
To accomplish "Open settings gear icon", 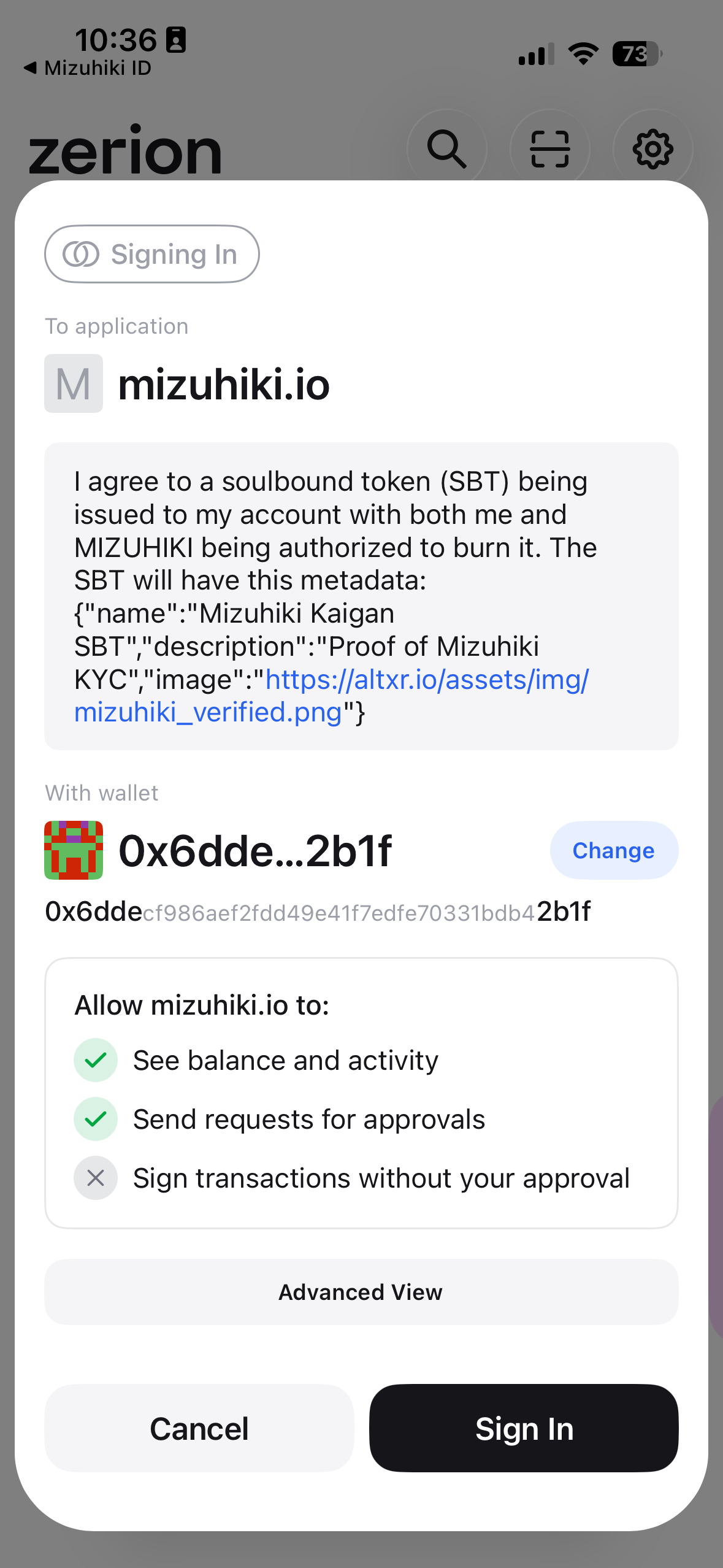I will tap(652, 149).
